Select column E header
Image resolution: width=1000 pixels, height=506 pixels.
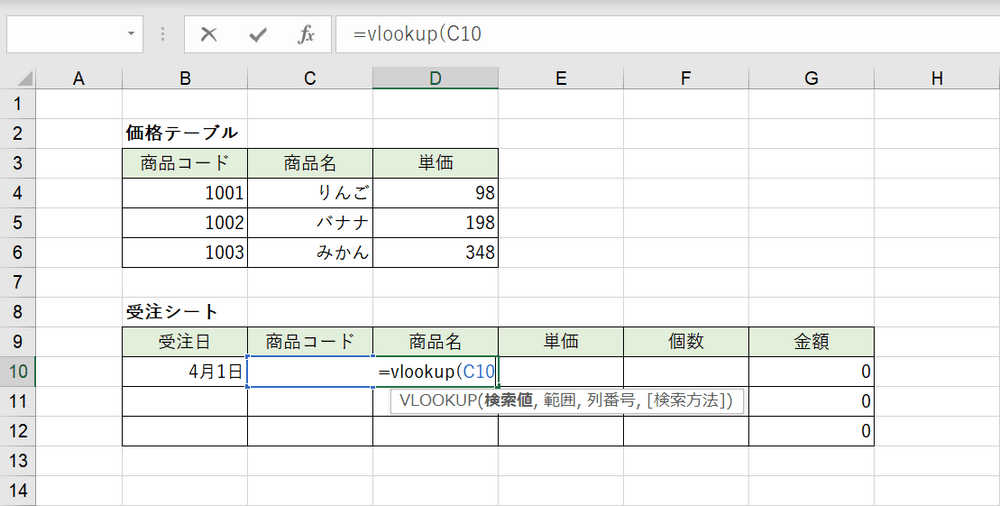[561, 78]
